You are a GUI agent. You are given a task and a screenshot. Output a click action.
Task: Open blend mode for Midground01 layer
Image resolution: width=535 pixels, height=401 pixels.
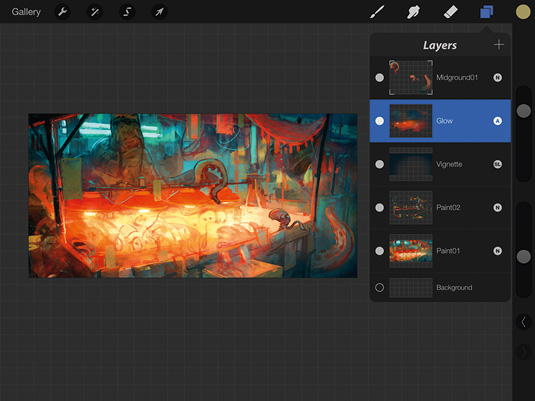click(x=497, y=77)
